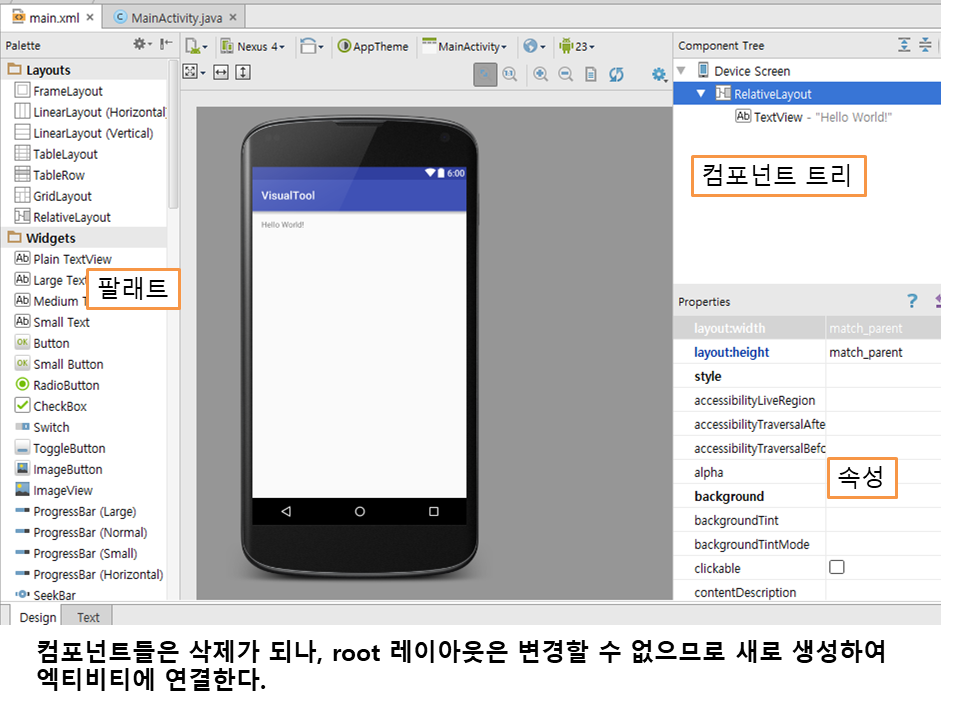This screenshot has width=960, height=720.
Task: Toggle layout width expand-horizontal icon
Action: [x=221, y=72]
